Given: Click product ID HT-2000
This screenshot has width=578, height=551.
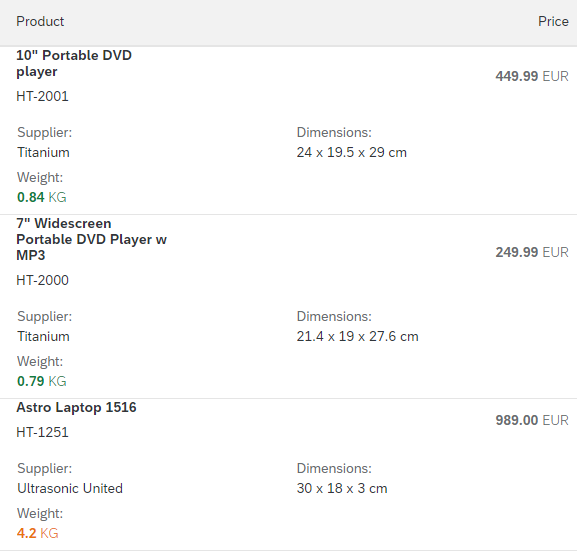Looking at the screenshot, I should 42,280.
